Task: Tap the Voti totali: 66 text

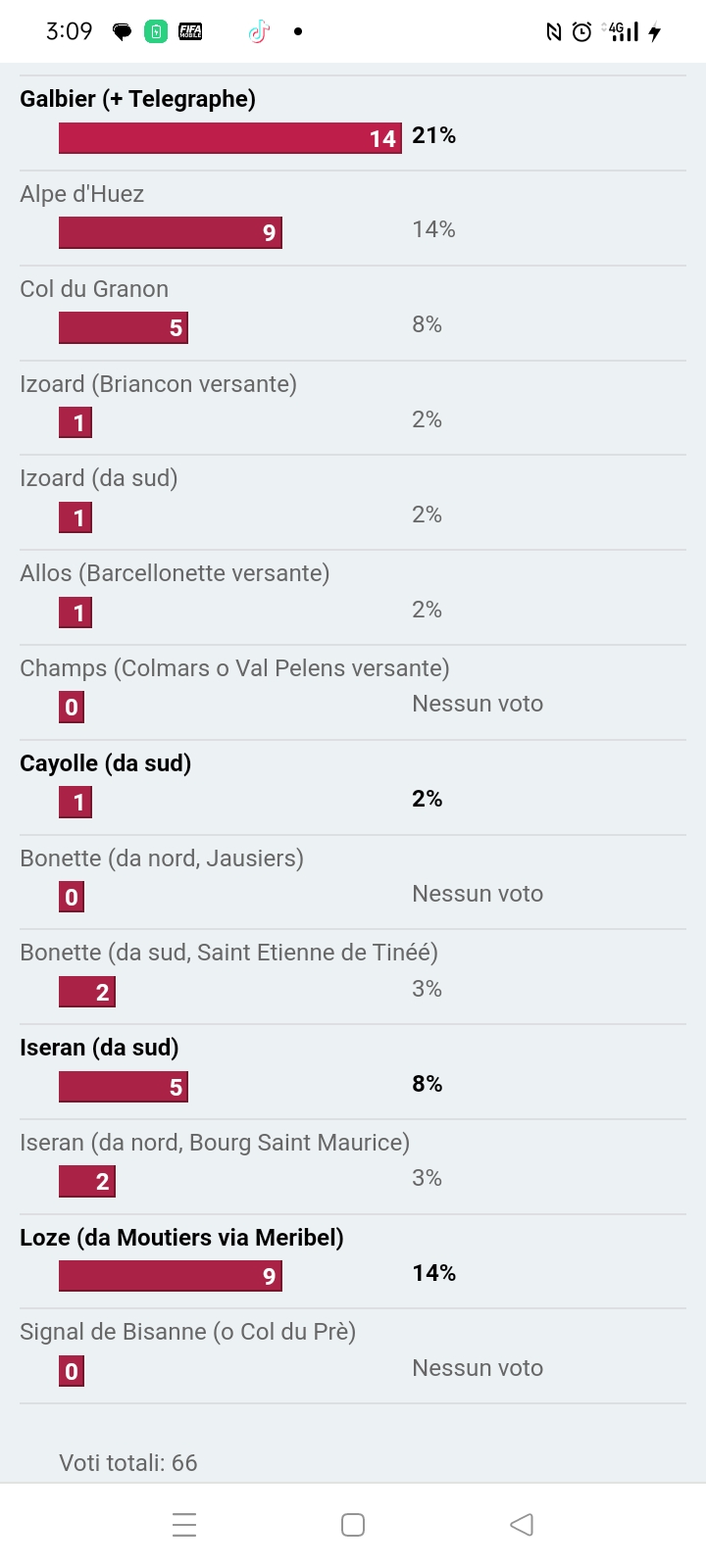Action: tap(128, 1463)
